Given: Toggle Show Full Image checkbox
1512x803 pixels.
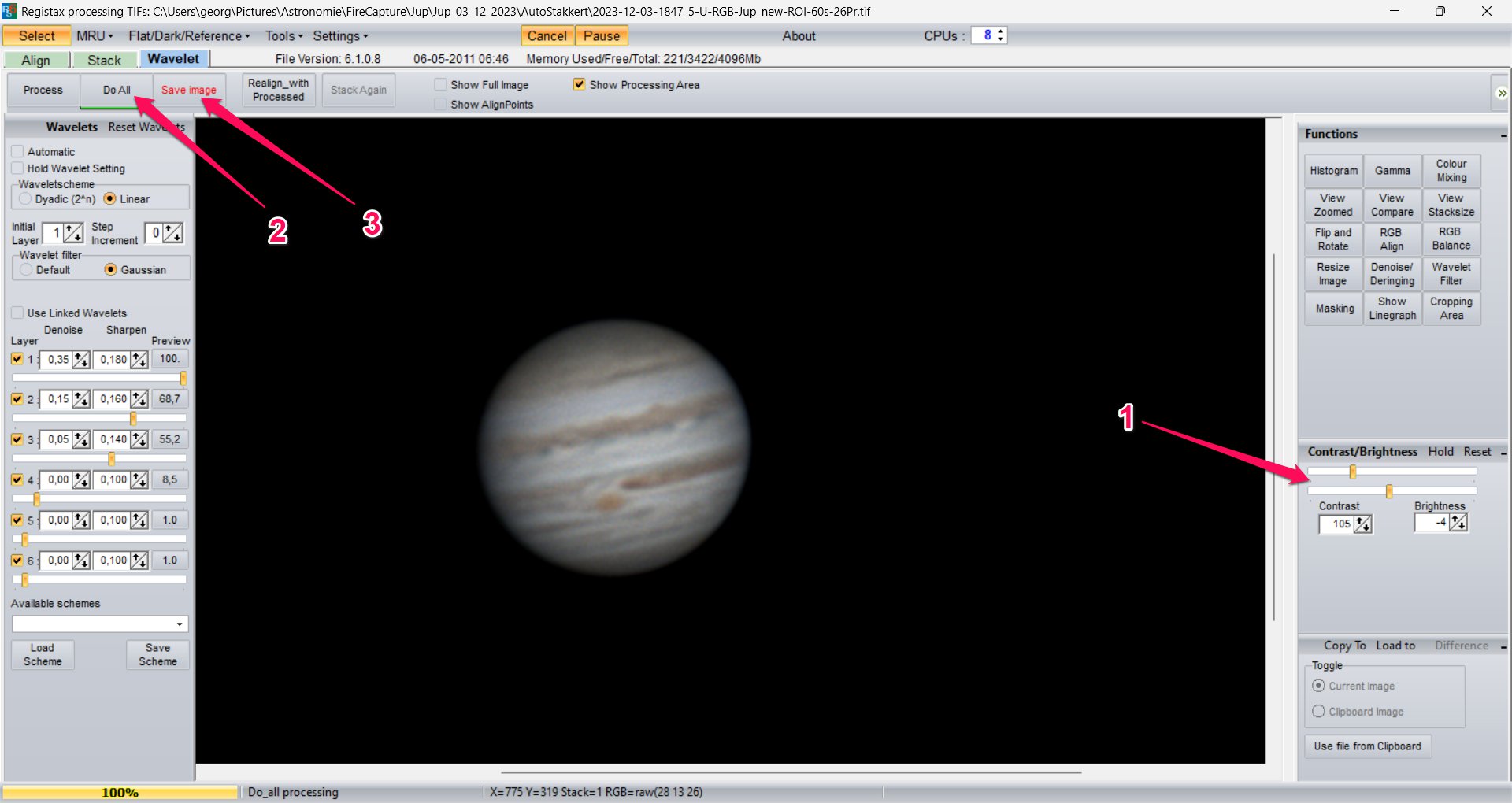Looking at the screenshot, I should click(x=441, y=85).
